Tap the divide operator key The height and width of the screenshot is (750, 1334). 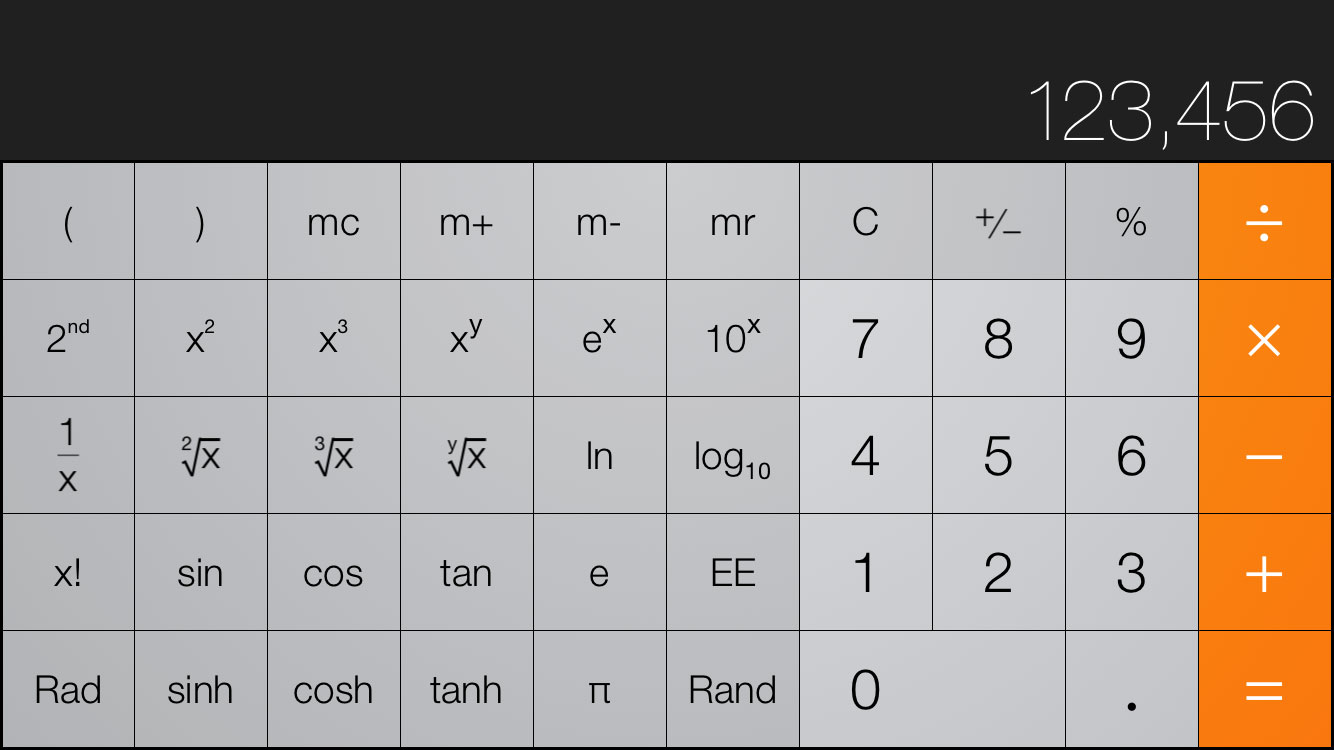(x=1265, y=222)
